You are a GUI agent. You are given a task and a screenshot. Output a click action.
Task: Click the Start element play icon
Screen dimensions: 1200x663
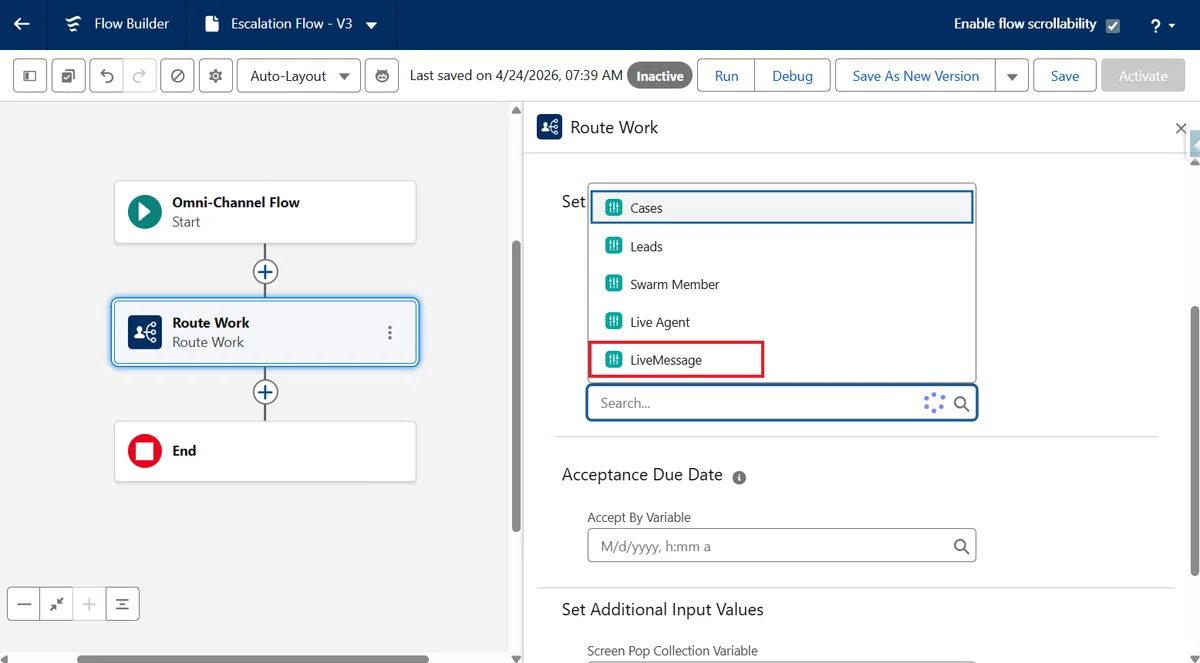point(145,212)
